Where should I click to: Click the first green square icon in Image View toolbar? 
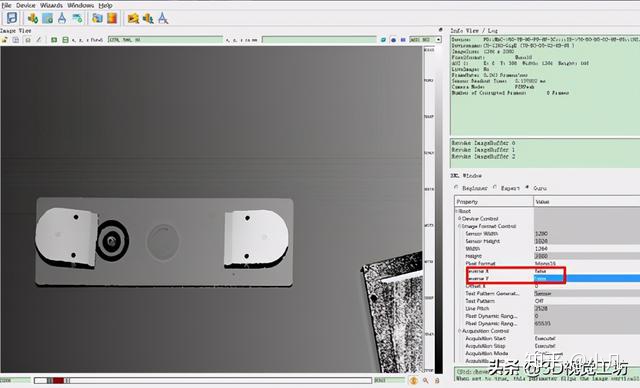pos(54,40)
